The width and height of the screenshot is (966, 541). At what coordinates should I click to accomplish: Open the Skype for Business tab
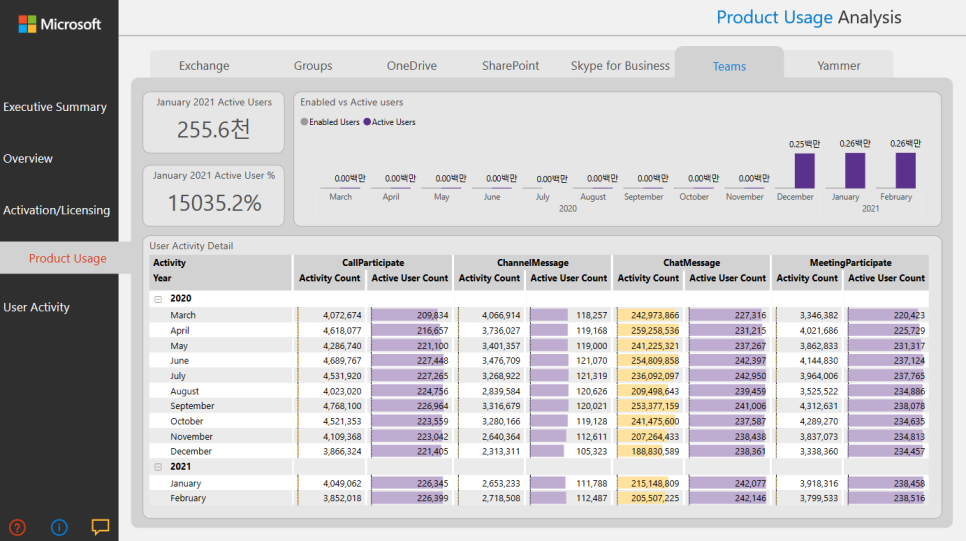tap(620, 65)
